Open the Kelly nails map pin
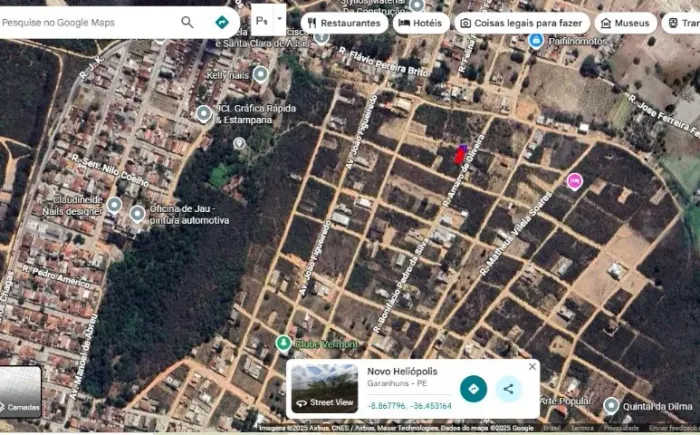The width and height of the screenshot is (700, 435). 260,75
